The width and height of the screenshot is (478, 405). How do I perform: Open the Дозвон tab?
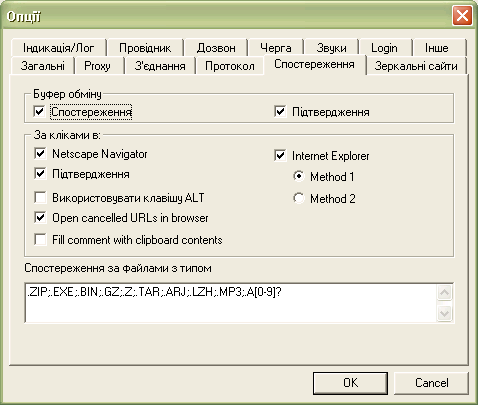(x=216, y=48)
